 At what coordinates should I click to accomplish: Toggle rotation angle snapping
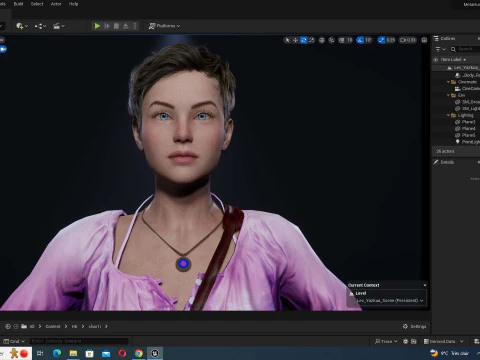[360, 40]
